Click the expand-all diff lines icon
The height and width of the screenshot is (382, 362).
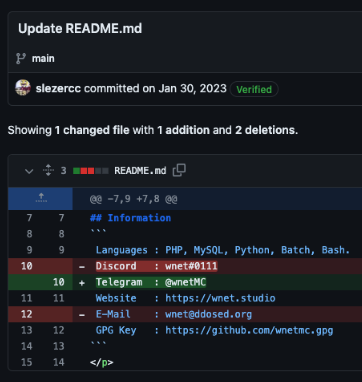[x=48, y=170]
